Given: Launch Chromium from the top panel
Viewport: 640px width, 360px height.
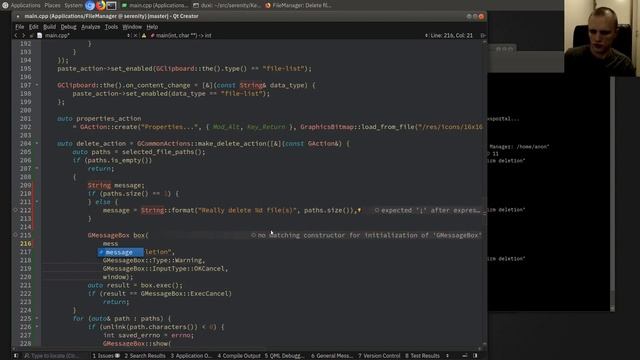Looking at the screenshot, I should coord(90,5).
